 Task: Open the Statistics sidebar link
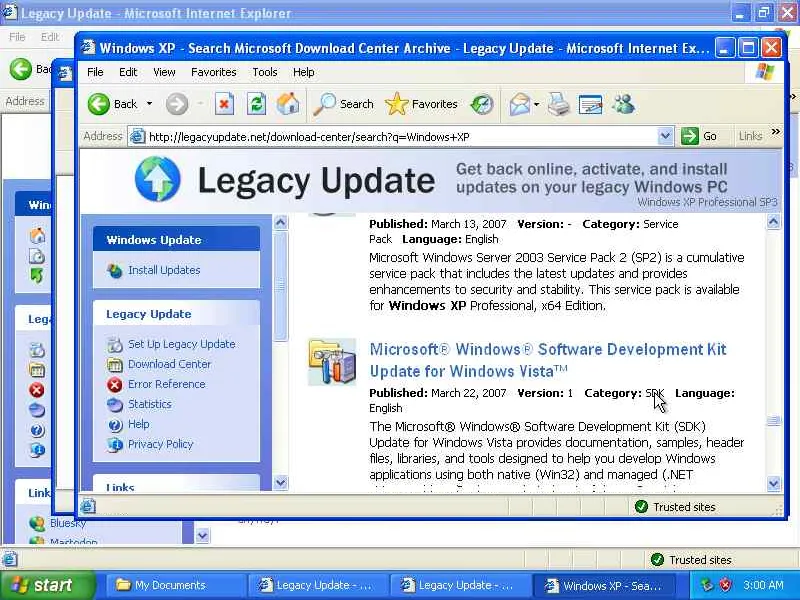pyautogui.click(x=149, y=404)
